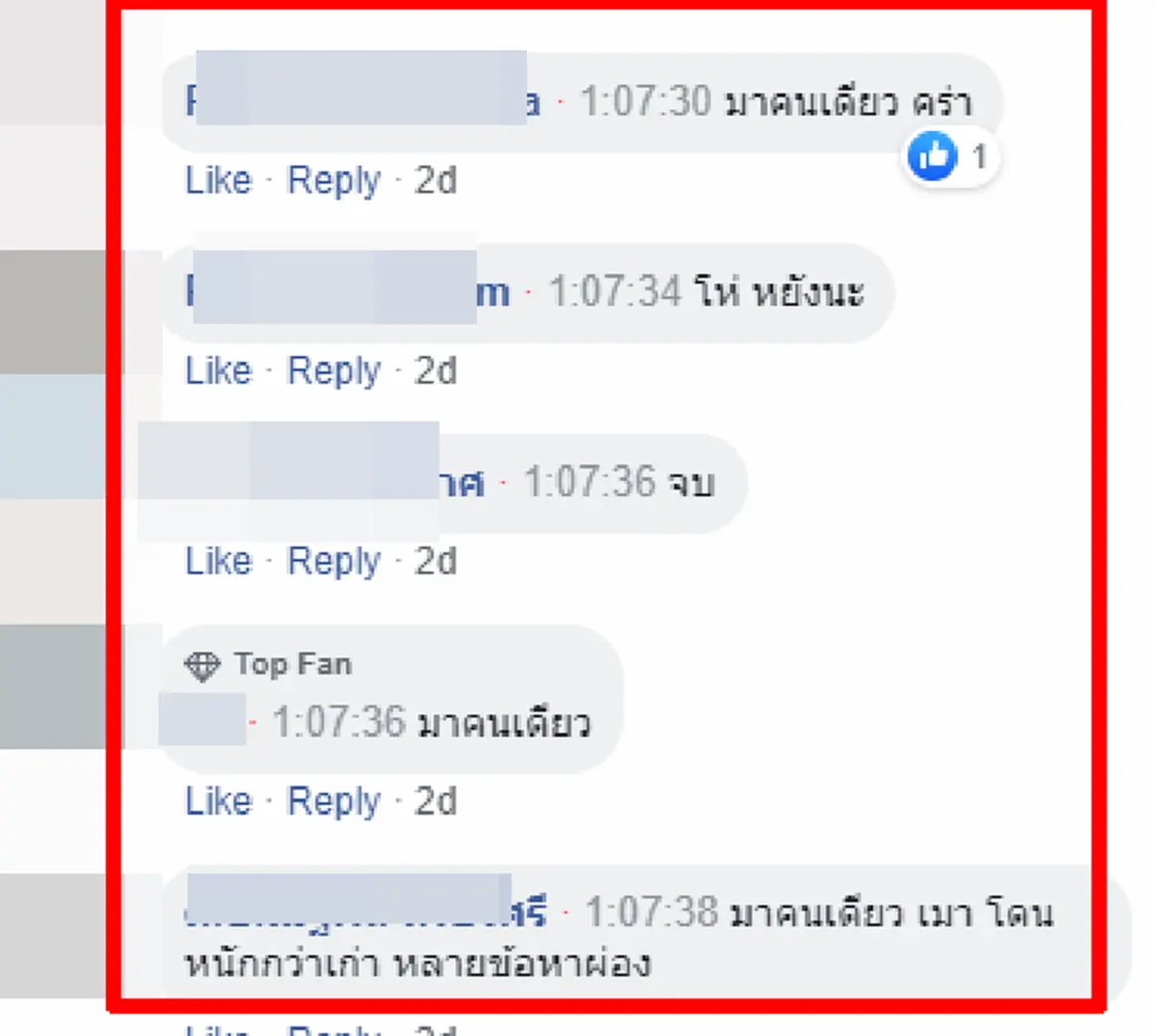Like the comment saying จบ
This screenshot has height=1036, width=1154.
point(217,561)
